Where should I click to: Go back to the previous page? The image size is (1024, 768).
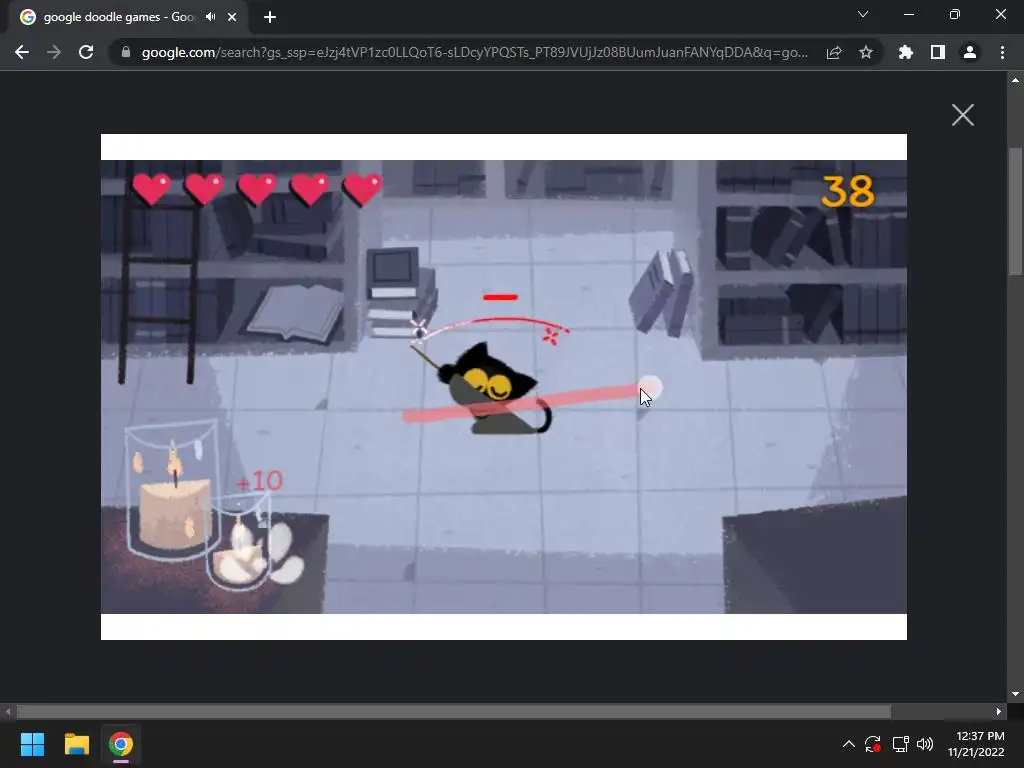22,52
